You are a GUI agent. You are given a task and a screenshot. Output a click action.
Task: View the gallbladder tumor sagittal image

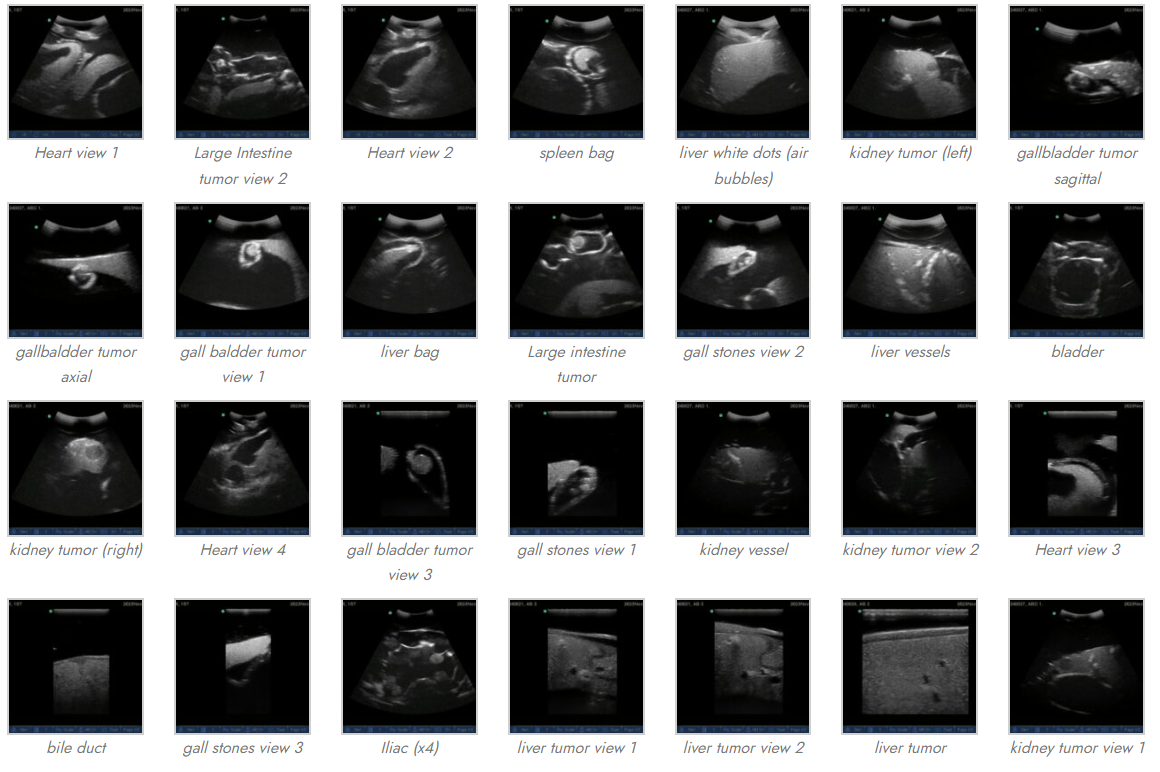click(1077, 72)
